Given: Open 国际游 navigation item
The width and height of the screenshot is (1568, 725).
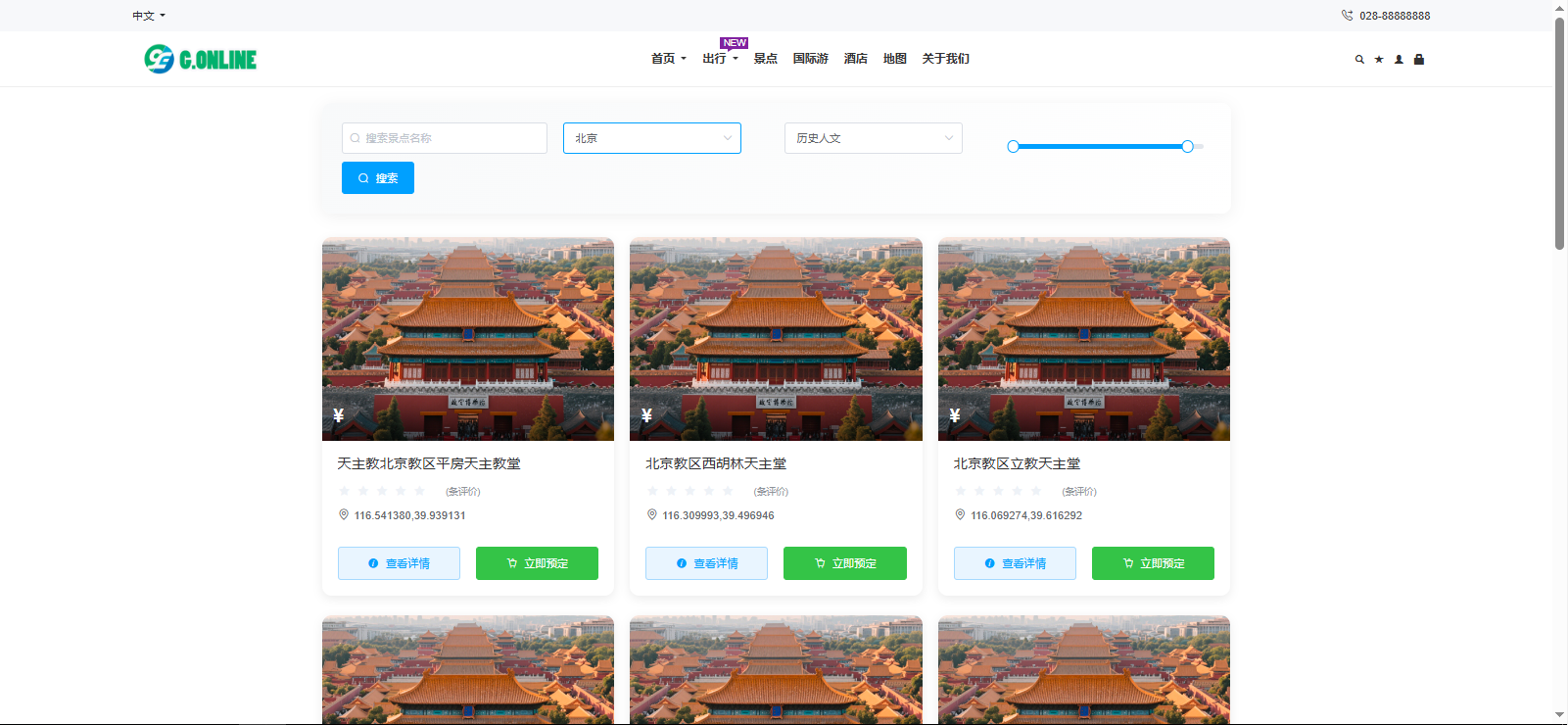Looking at the screenshot, I should [x=811, y=59].
